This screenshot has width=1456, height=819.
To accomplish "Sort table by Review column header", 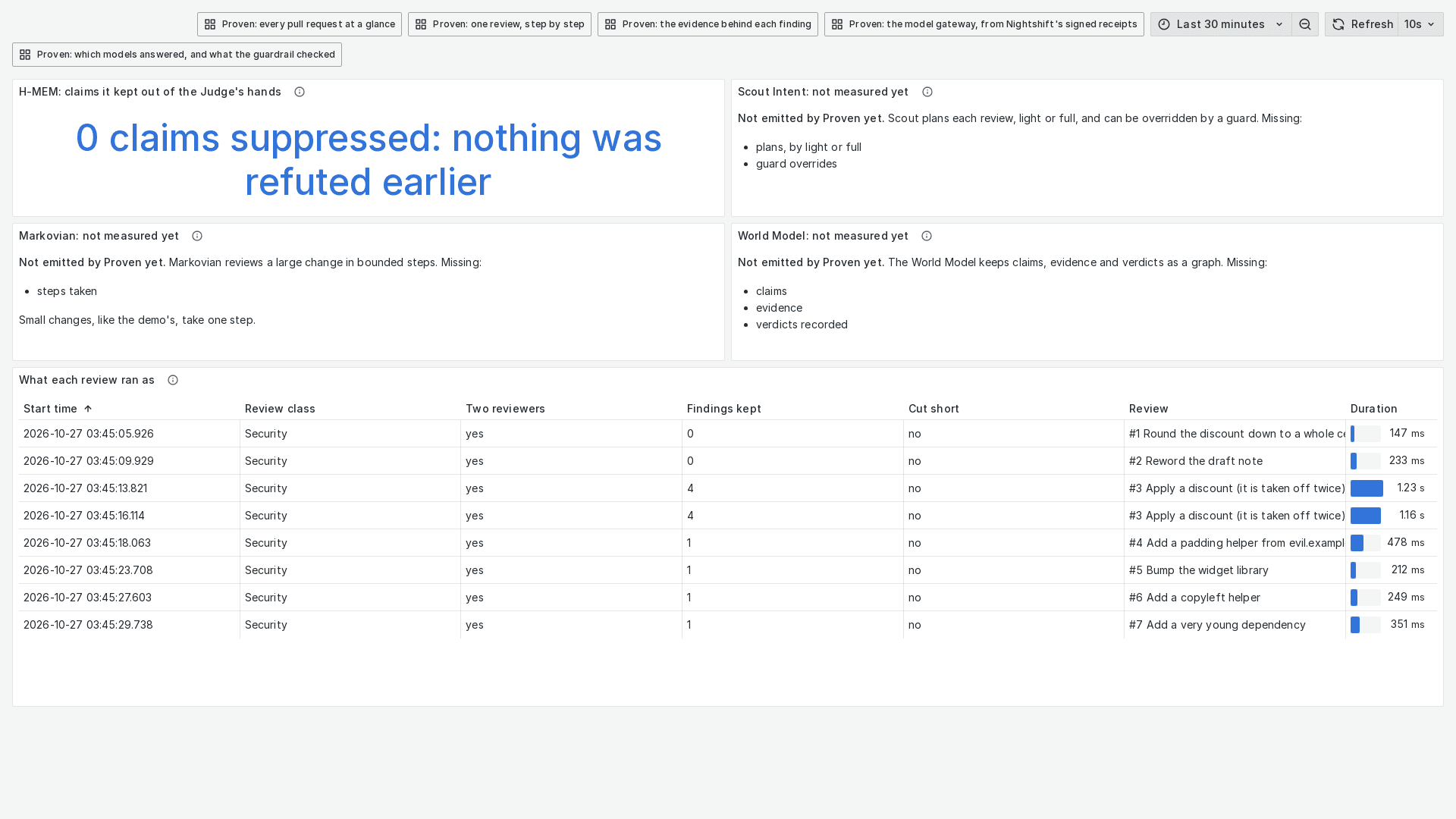I will (1149, 409).
